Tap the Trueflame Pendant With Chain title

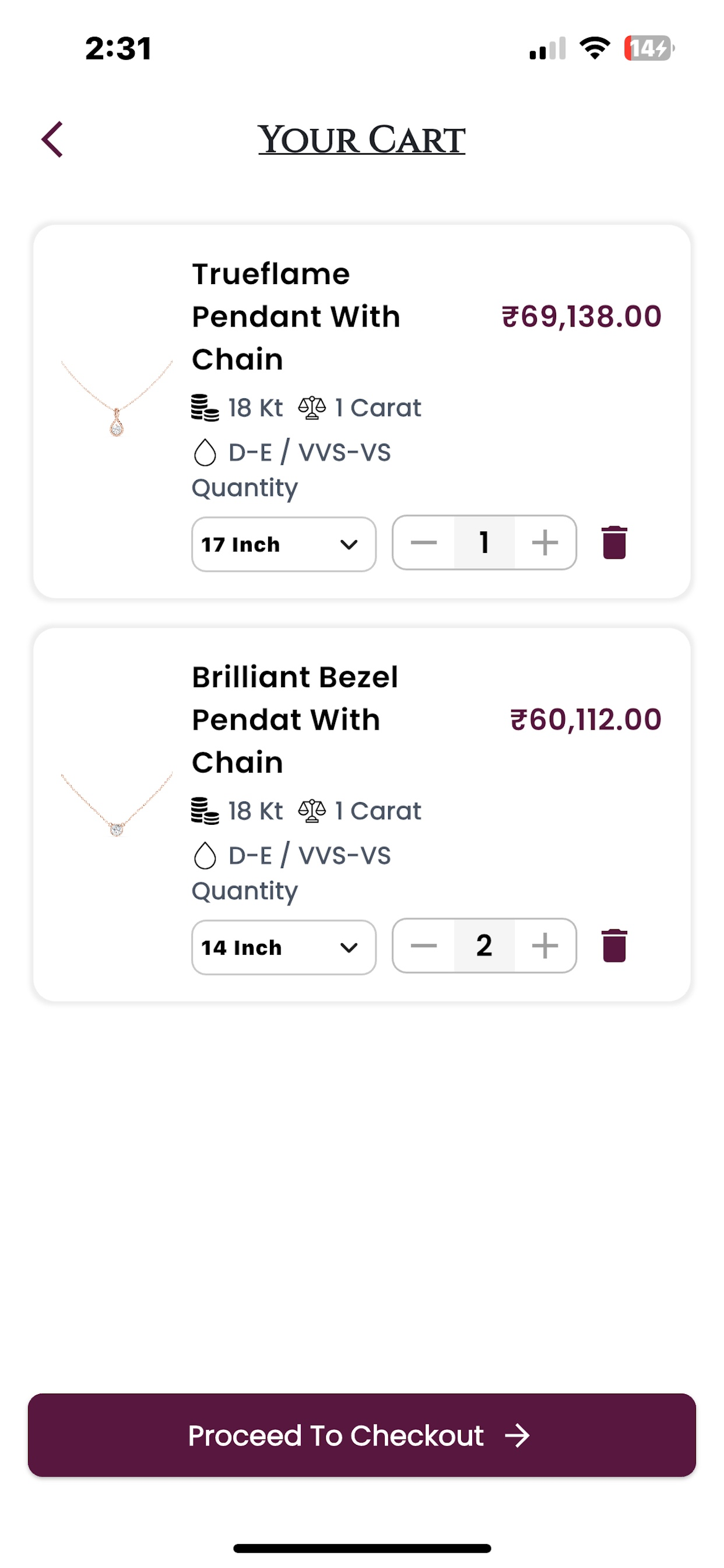[296, 317]
